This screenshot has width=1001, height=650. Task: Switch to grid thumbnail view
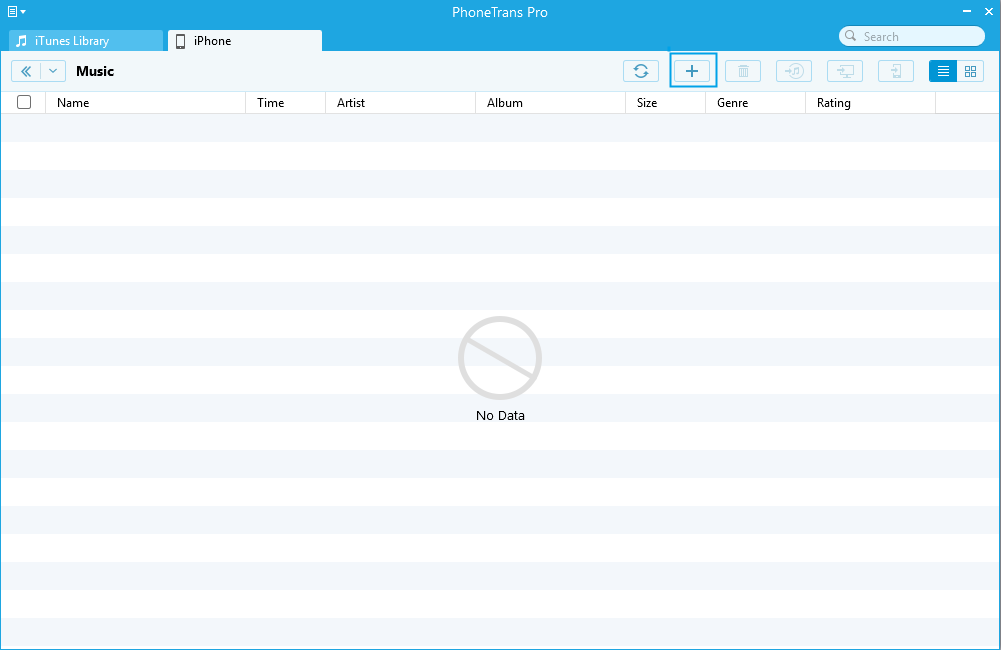point(970,71)
